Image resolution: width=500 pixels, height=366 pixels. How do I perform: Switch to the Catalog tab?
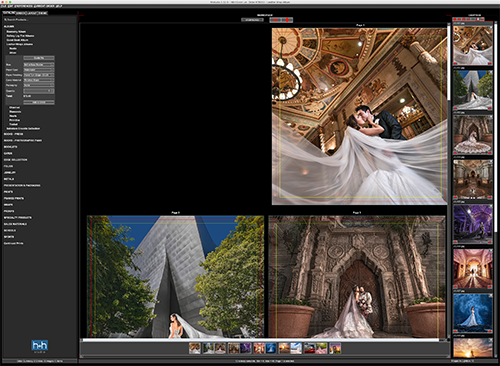coord(9,13)
